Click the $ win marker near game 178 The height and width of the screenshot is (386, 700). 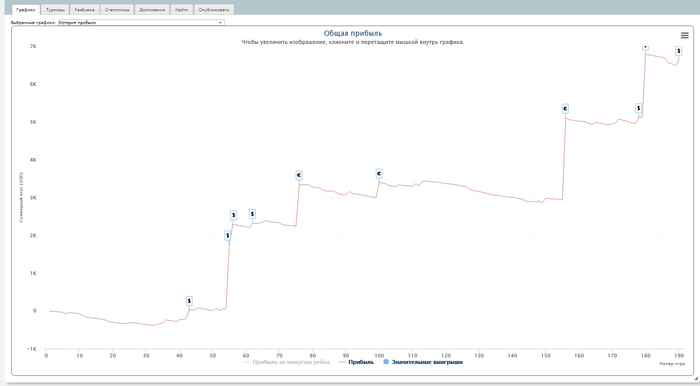point(638,108)
